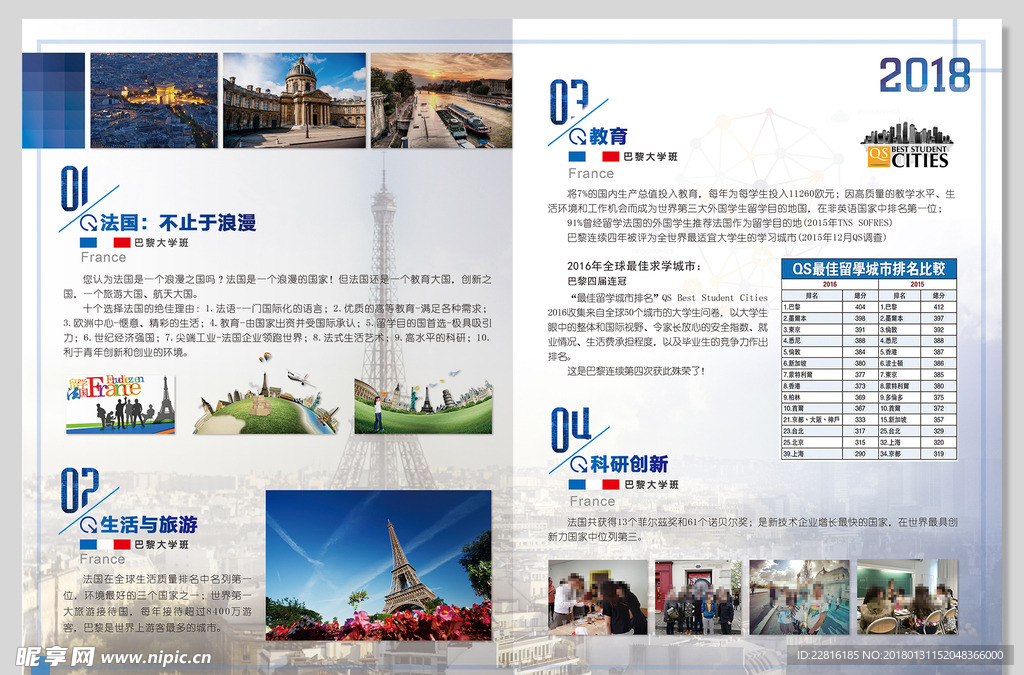
Task: Select the line 2016年全球最佳求学城市:
Action: point(633,266)
